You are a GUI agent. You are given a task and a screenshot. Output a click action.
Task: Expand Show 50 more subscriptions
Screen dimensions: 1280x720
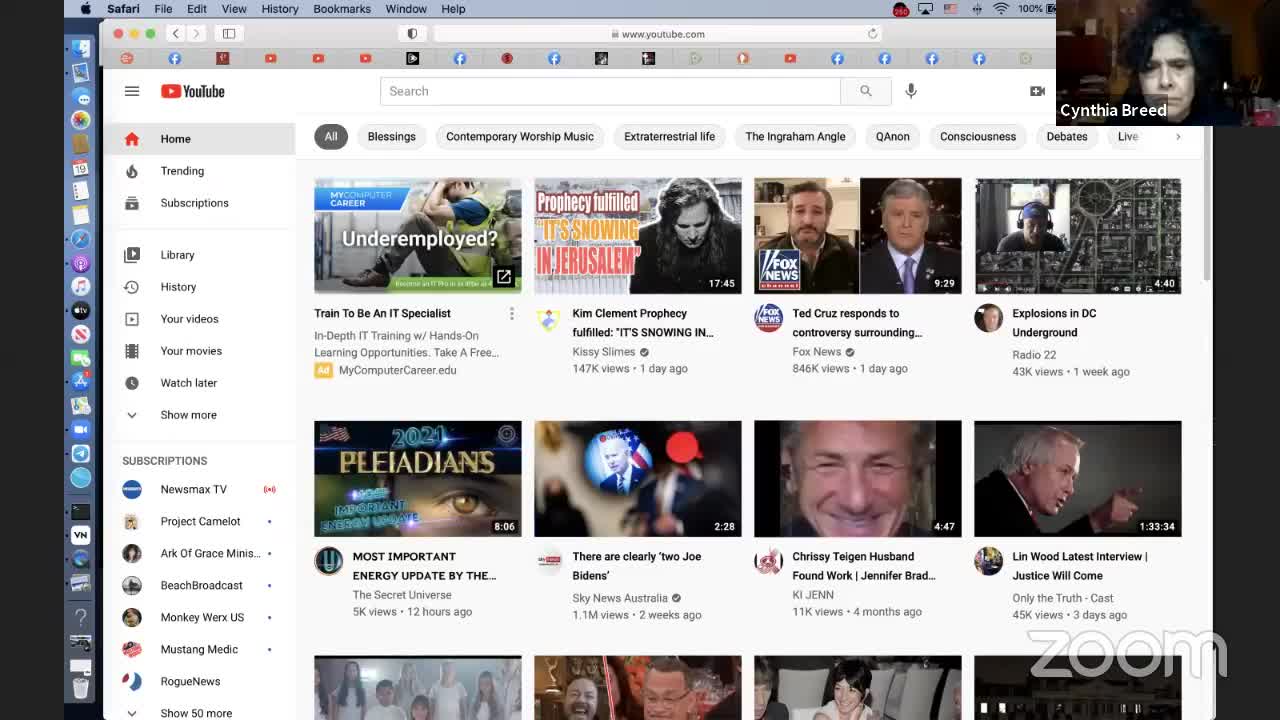(200, 712)
